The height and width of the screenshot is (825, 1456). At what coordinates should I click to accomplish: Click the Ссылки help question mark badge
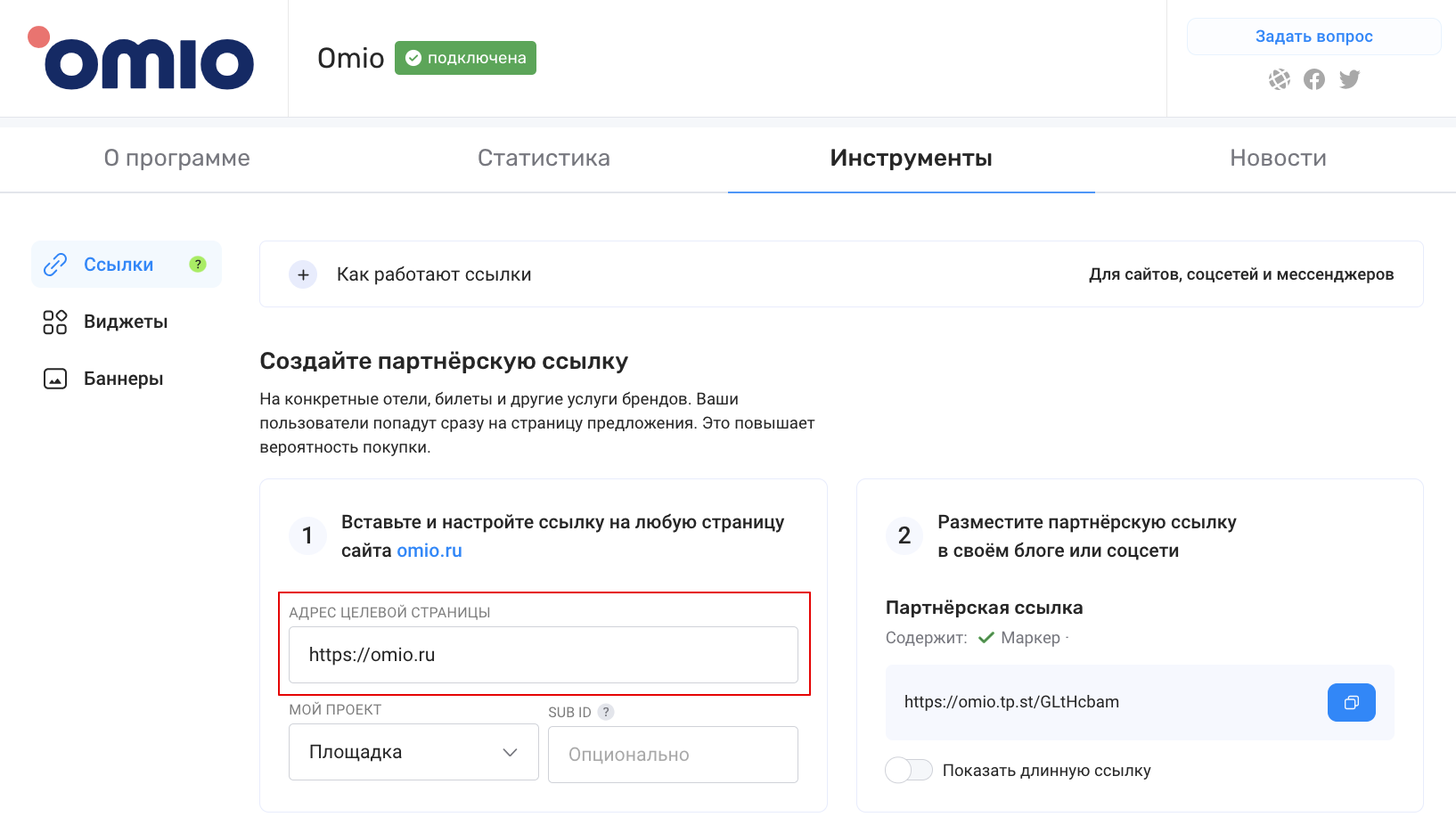coord(198,265)
